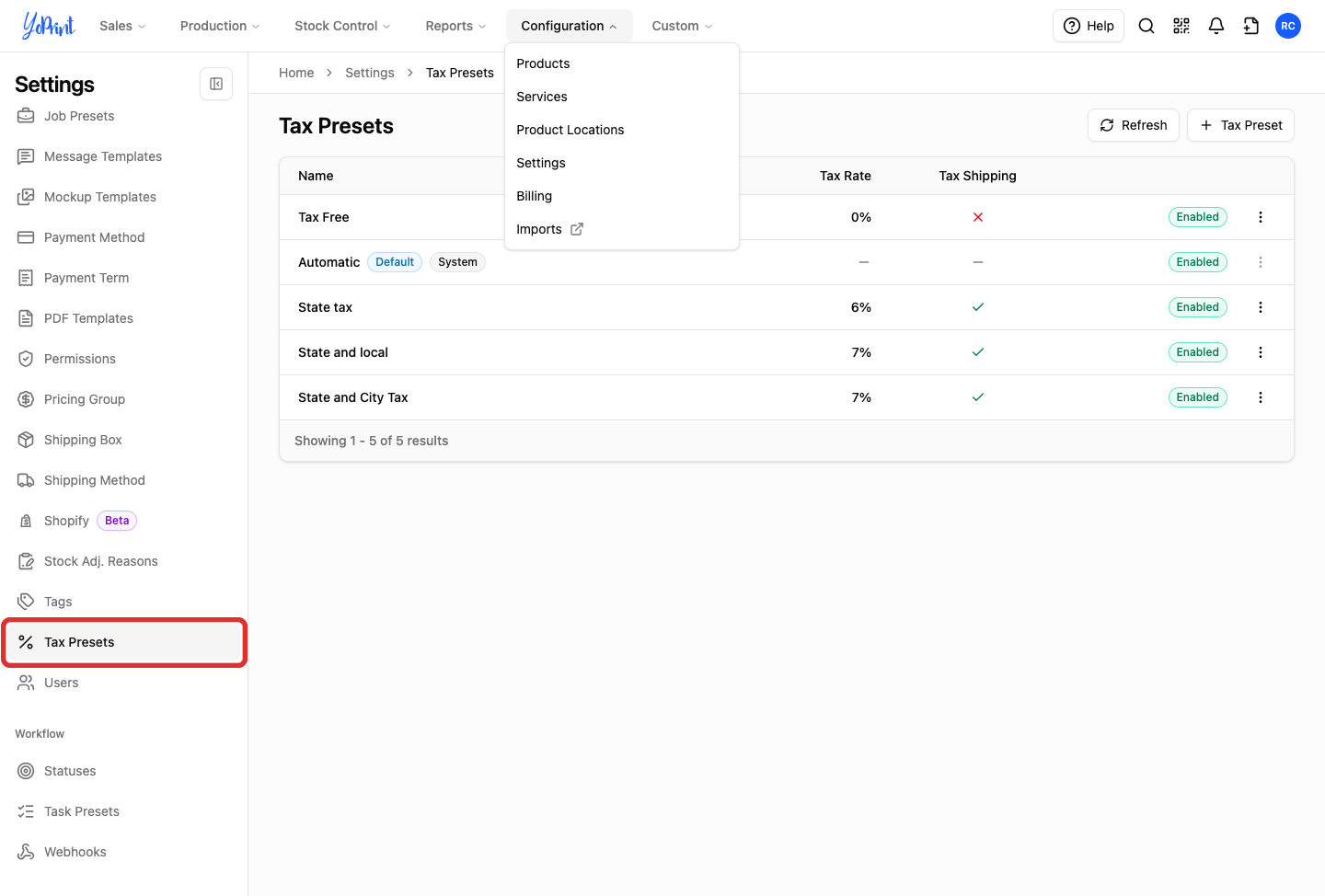Go to Settings breadcrumb link

(x=370, y=73)
